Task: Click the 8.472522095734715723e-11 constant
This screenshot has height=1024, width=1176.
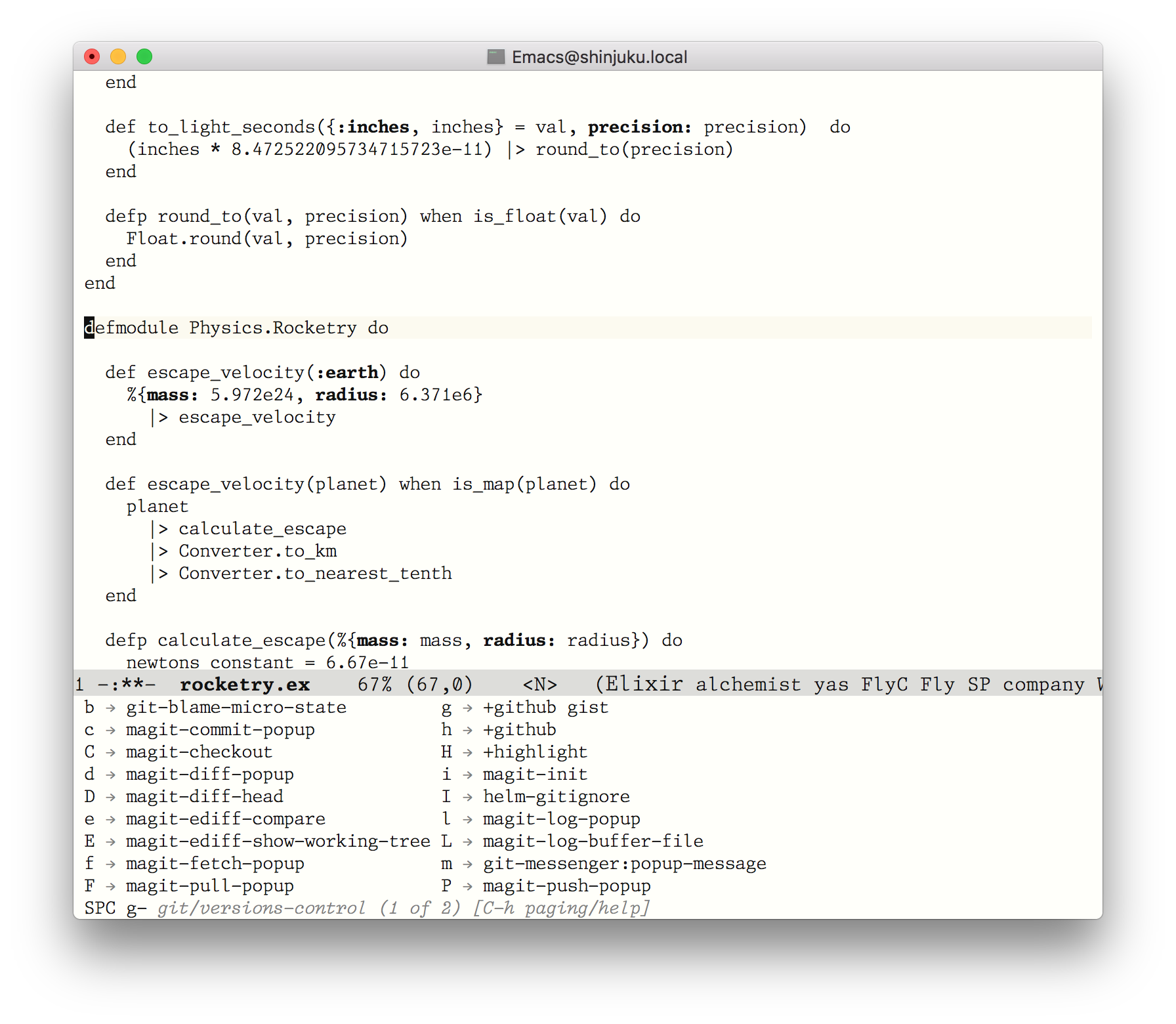Action: click(x=356, y=149)
